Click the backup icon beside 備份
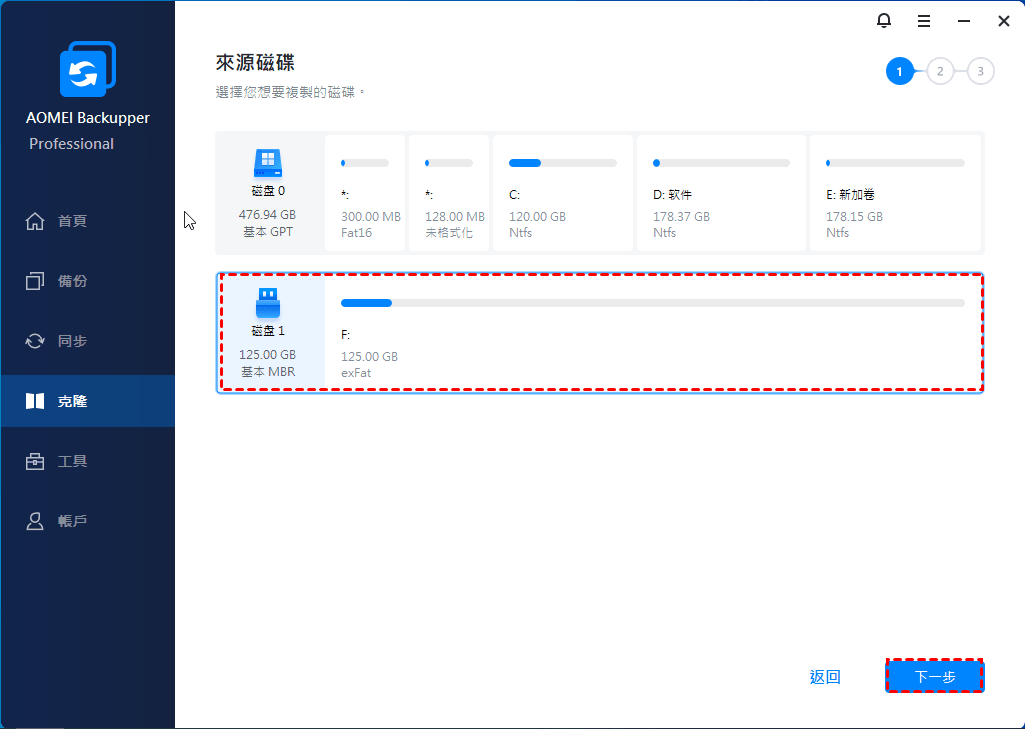 tap(35, 281)
